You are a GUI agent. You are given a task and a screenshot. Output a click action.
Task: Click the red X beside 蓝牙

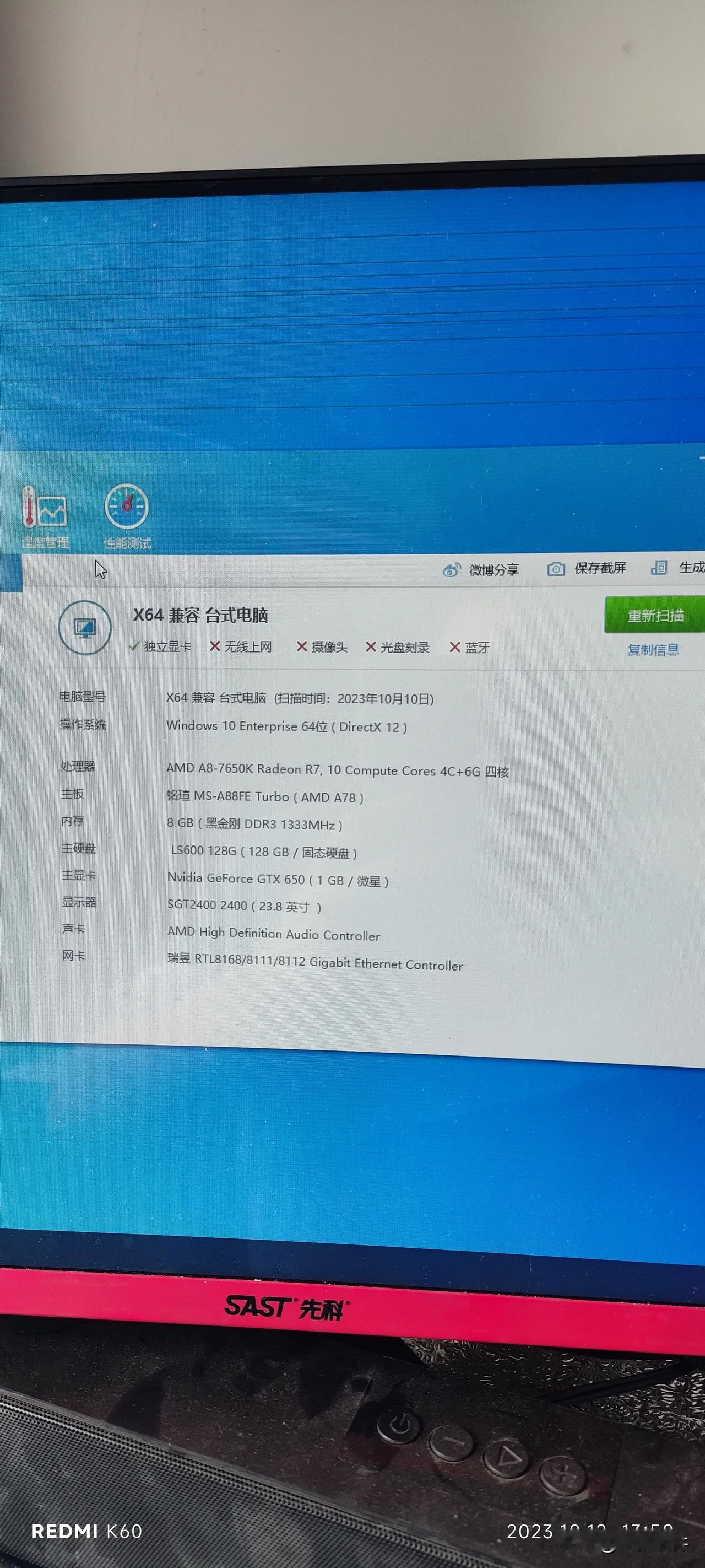[455, 648]
